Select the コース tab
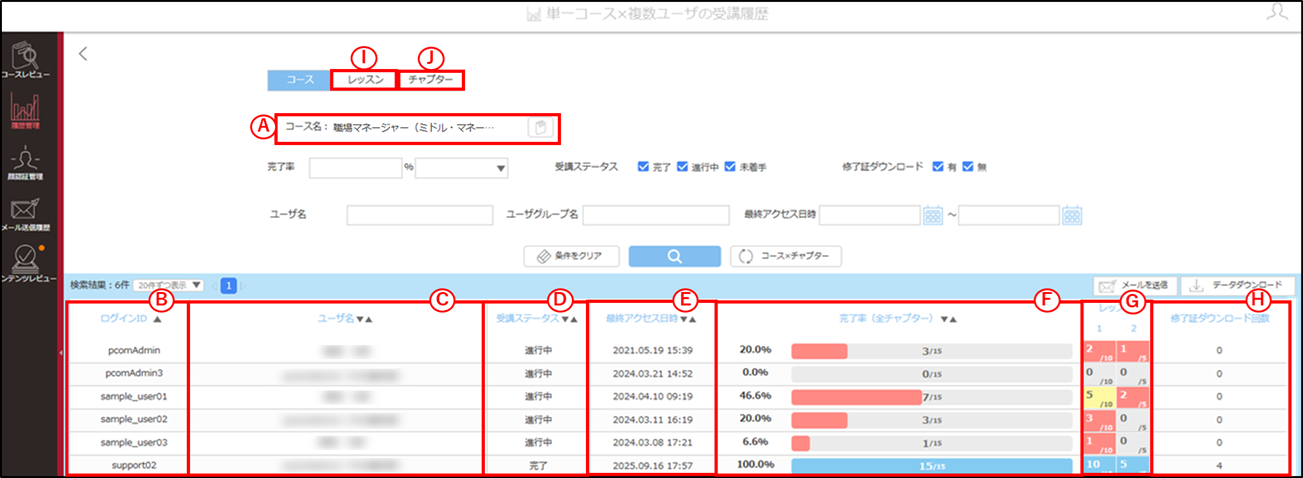This screenshot has height=478, width=1303. pos(300,80)
